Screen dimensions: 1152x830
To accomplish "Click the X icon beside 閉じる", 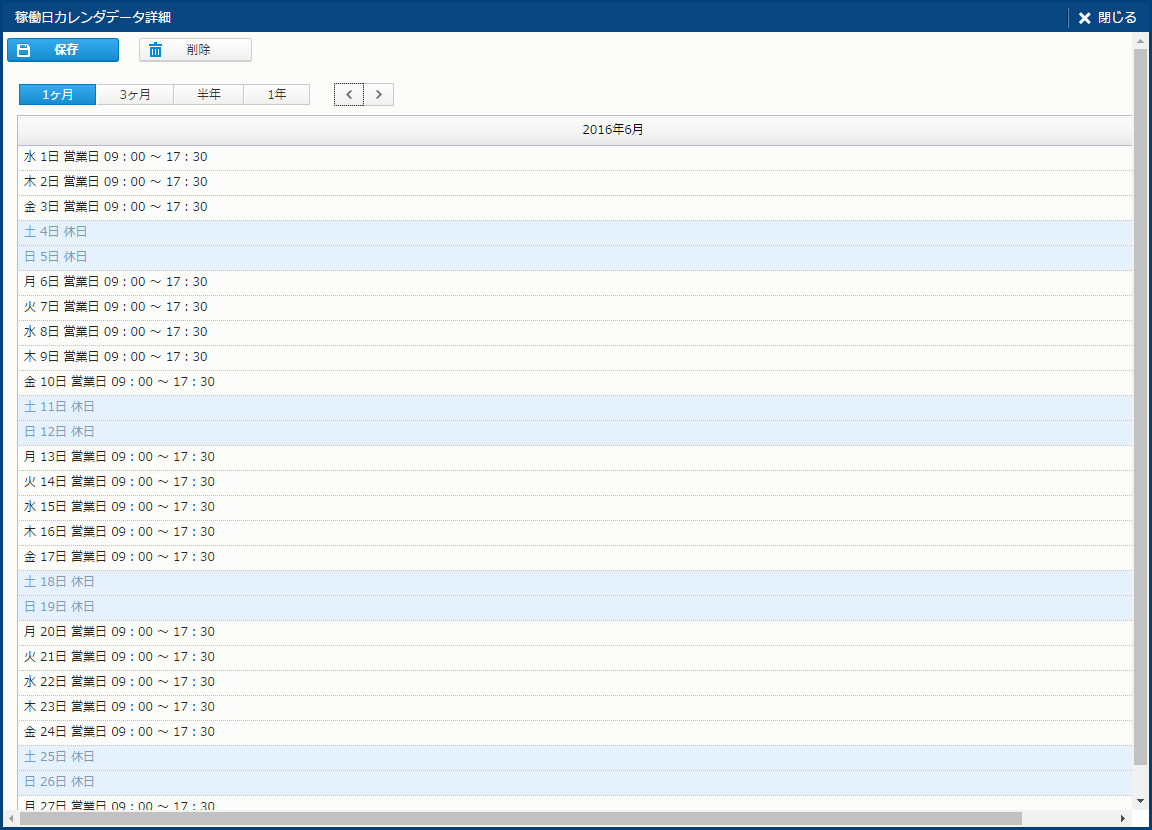I will click(1084, 18).
